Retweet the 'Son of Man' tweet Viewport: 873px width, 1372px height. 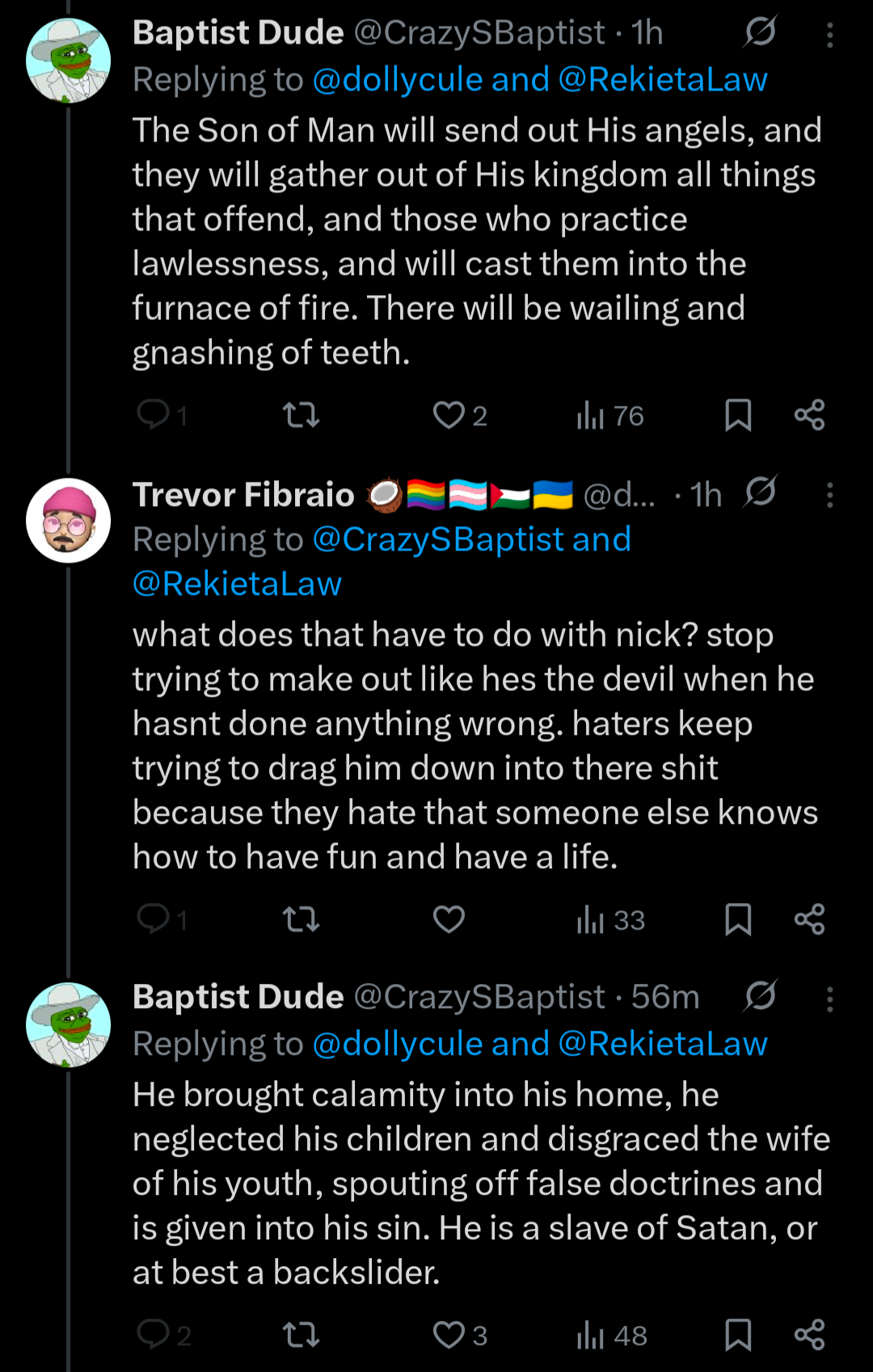(x=301, y=416)
